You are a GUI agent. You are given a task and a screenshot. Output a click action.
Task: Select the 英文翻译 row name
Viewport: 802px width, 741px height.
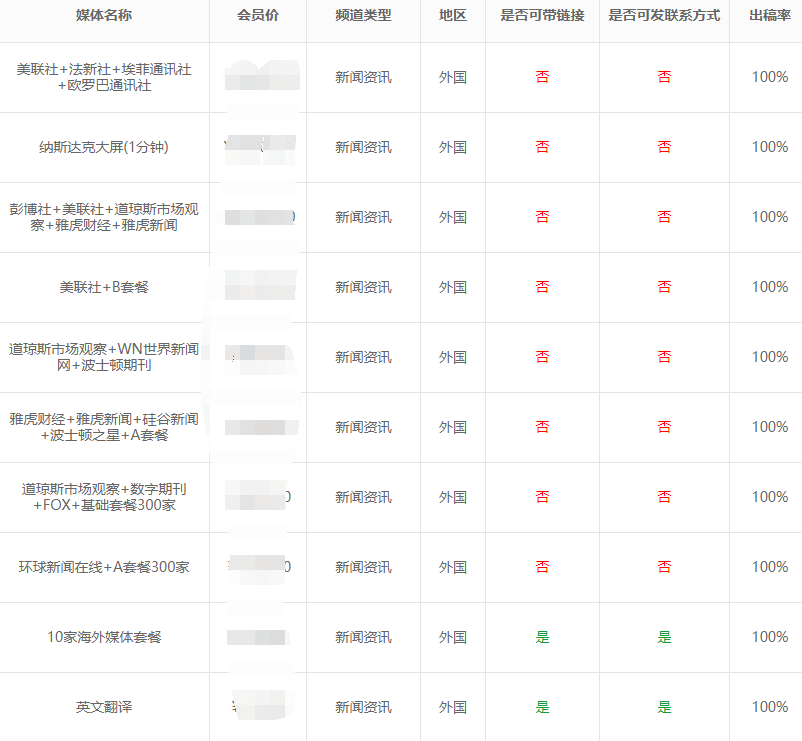click(x=104, y=707)
